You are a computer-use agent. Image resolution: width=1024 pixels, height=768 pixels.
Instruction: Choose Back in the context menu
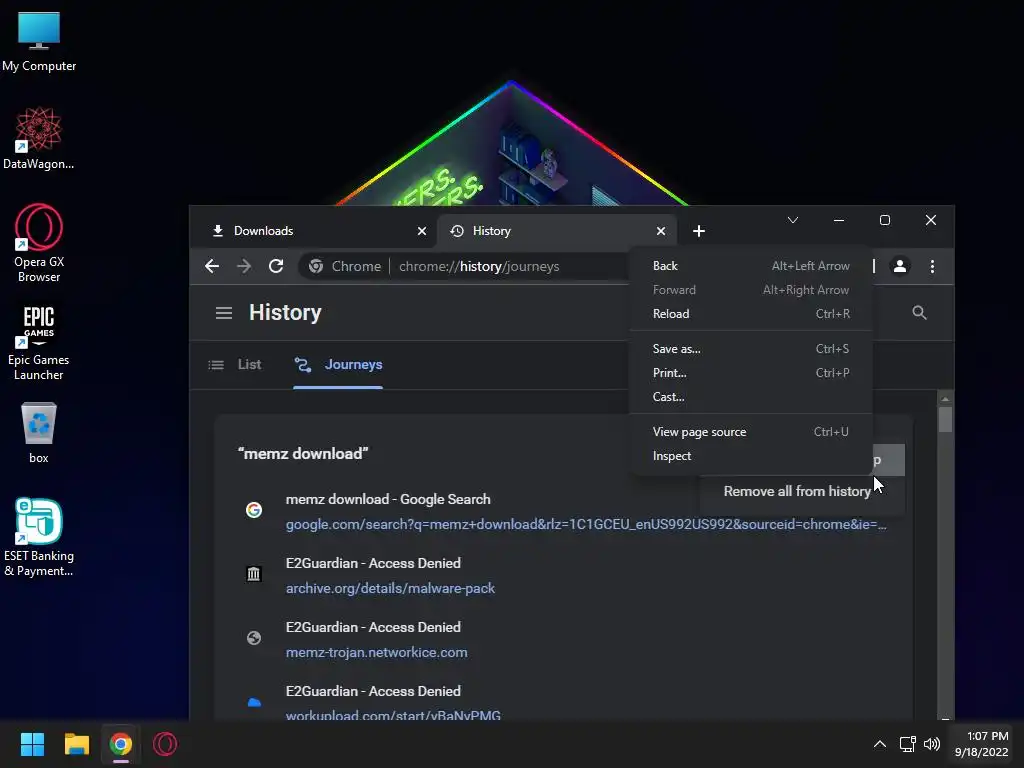[x=751, y=266]
